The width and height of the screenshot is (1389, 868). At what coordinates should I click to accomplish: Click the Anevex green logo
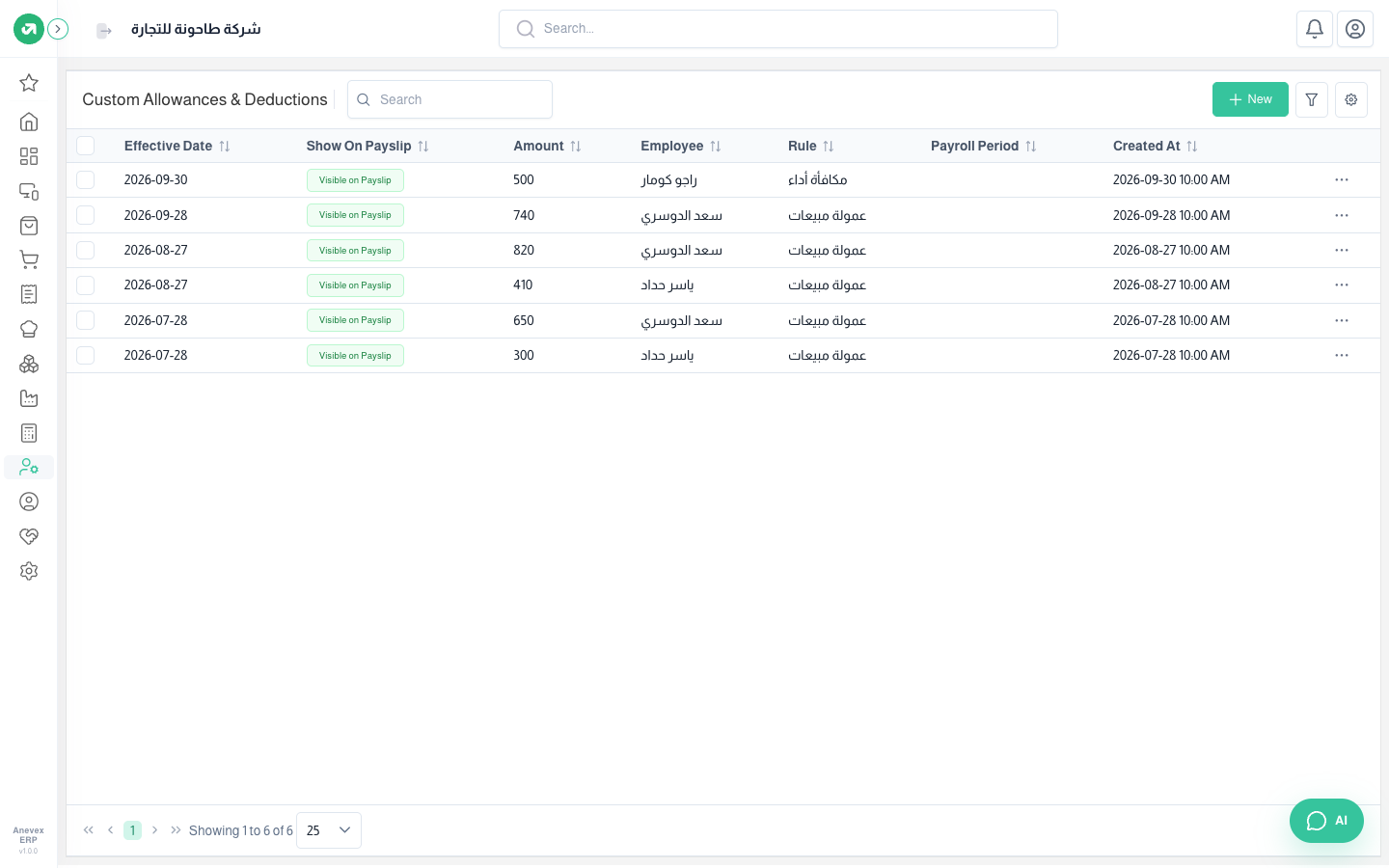[29, 29]
